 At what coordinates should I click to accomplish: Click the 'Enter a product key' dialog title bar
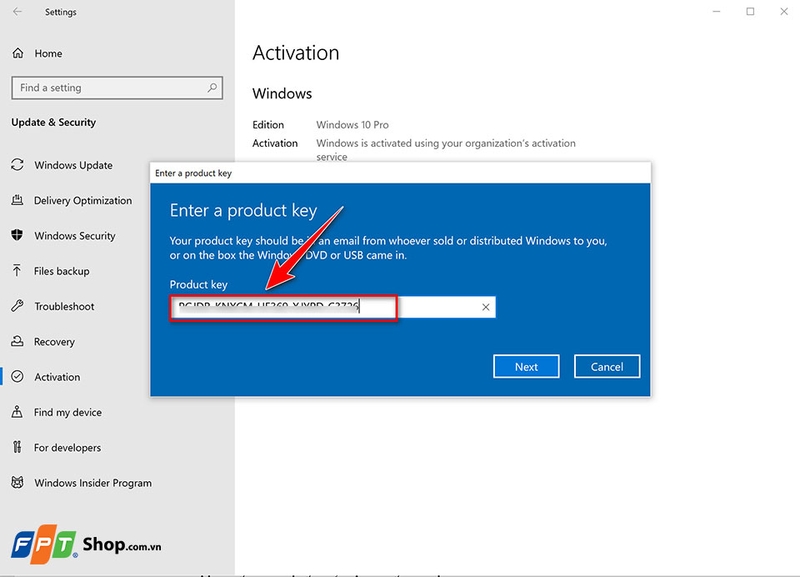(x=401, y=173)
